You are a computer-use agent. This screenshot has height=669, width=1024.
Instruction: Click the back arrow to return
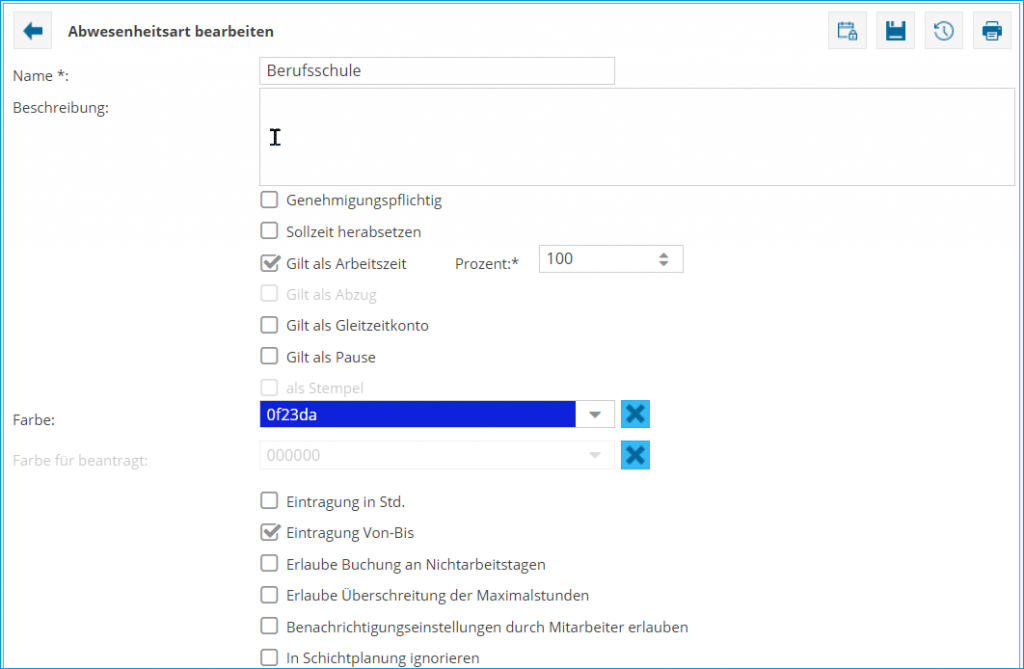[x=31, y=30]
